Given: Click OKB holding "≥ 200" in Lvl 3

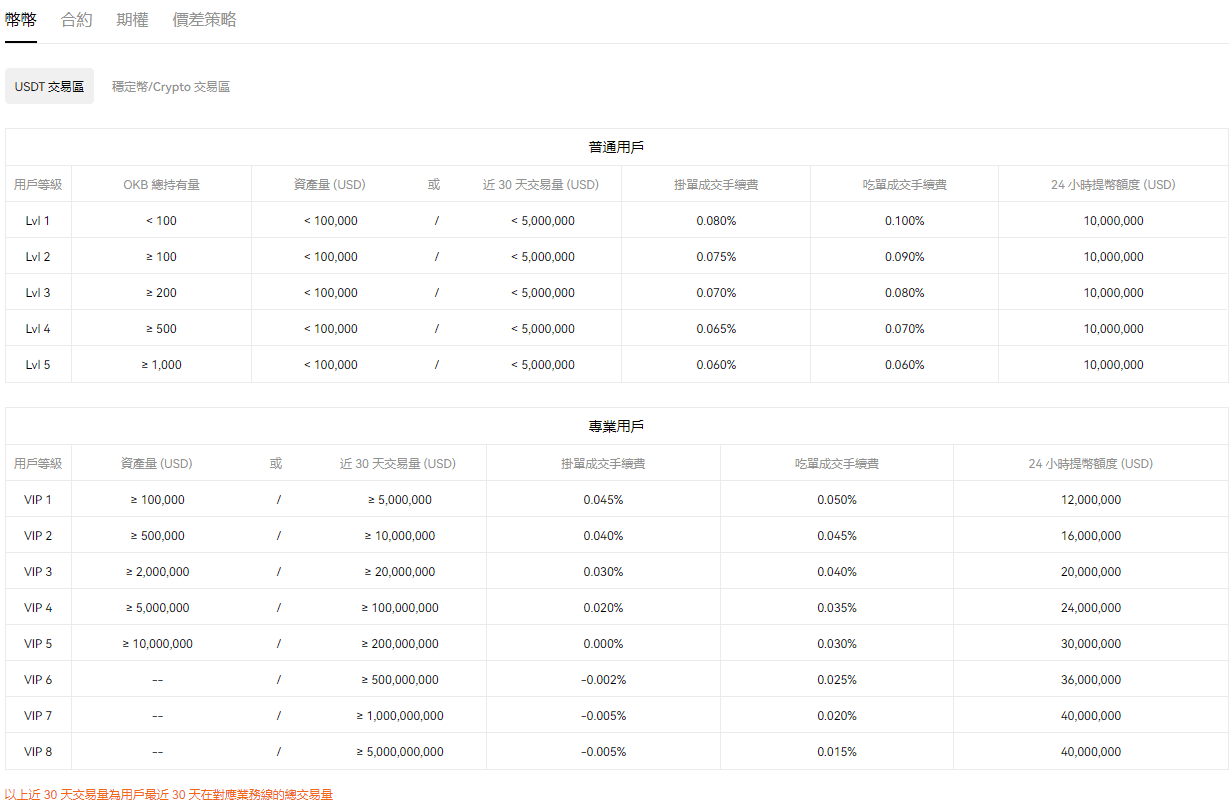Looking at the screenshot, I should coord(161,293).
